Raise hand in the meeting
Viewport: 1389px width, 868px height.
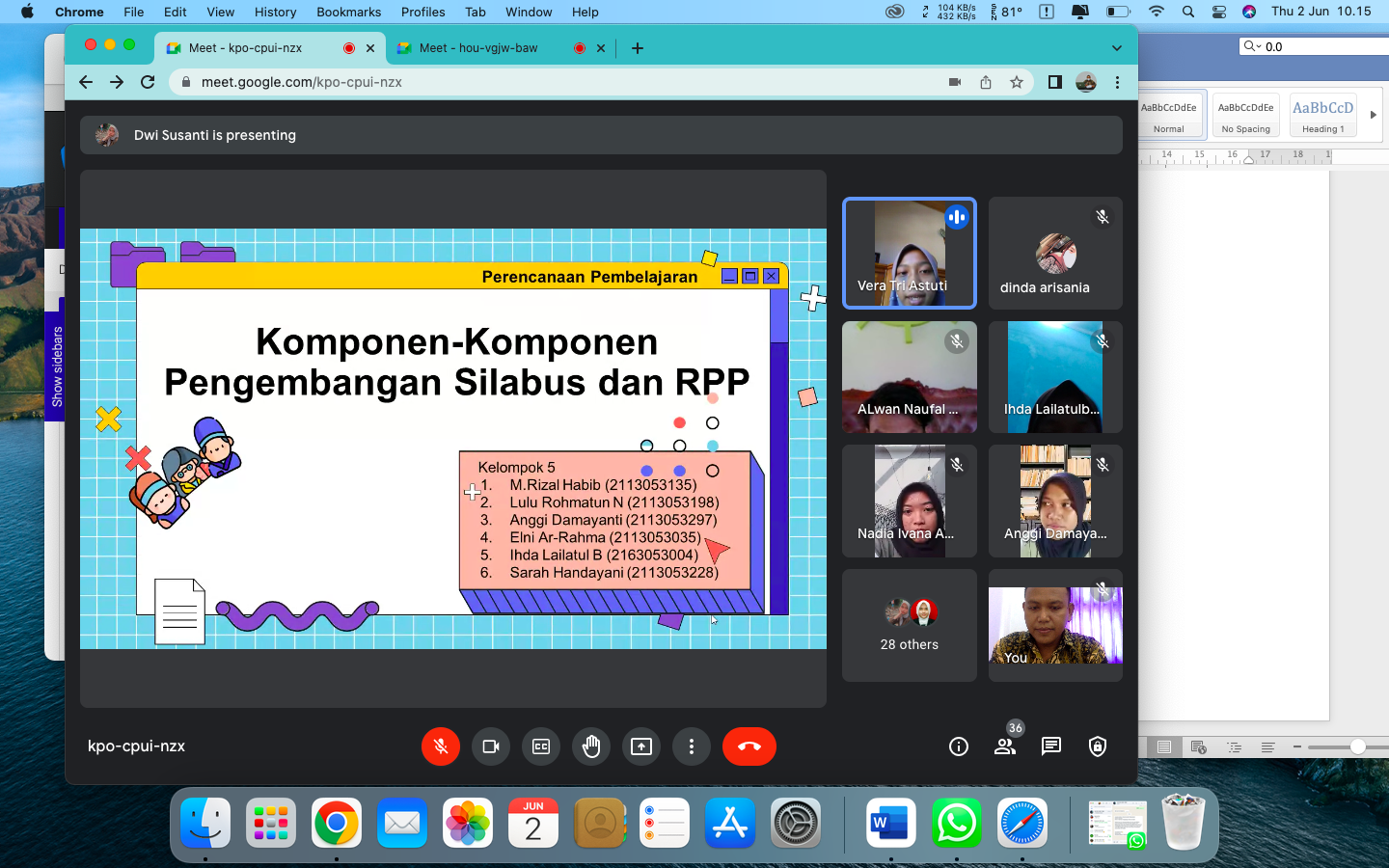click(591, 746)
